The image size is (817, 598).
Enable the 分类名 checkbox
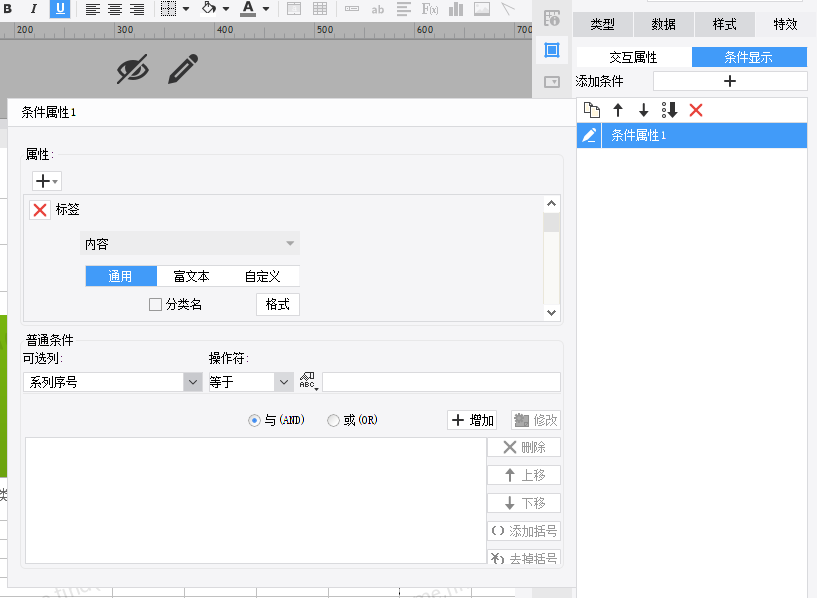pyautogui.click(x=155, y=305)
